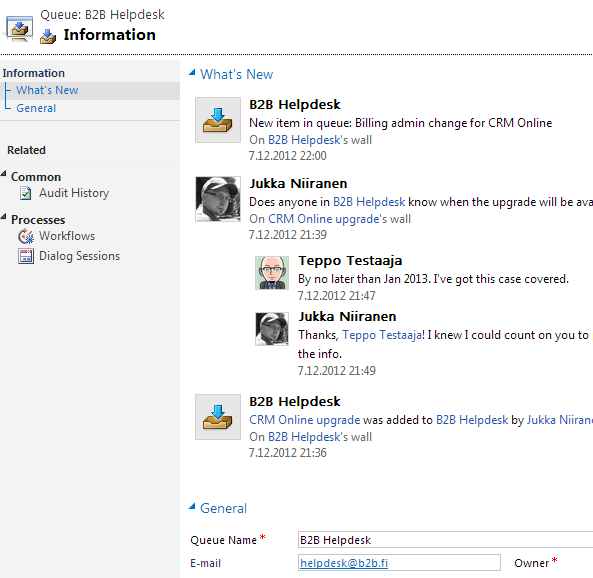The width and height of the screenshot is (593, 578).
Task: Collapse the What's New section
Action: 192,72
